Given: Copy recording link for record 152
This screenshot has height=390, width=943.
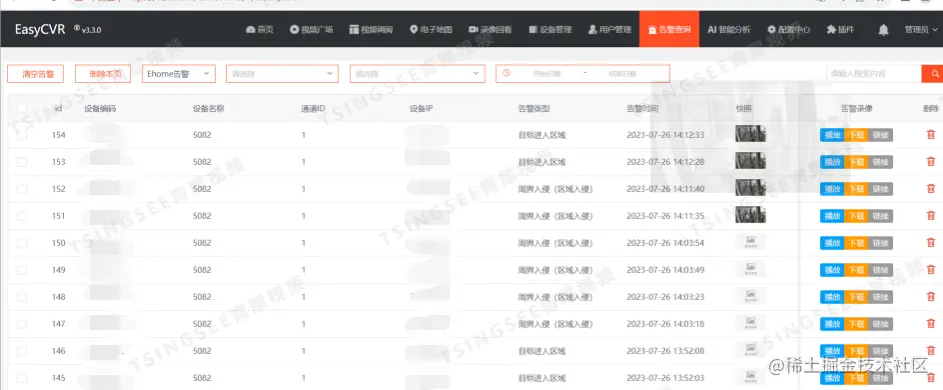Looking at the screenshot, I should click(x=880, y=189).
